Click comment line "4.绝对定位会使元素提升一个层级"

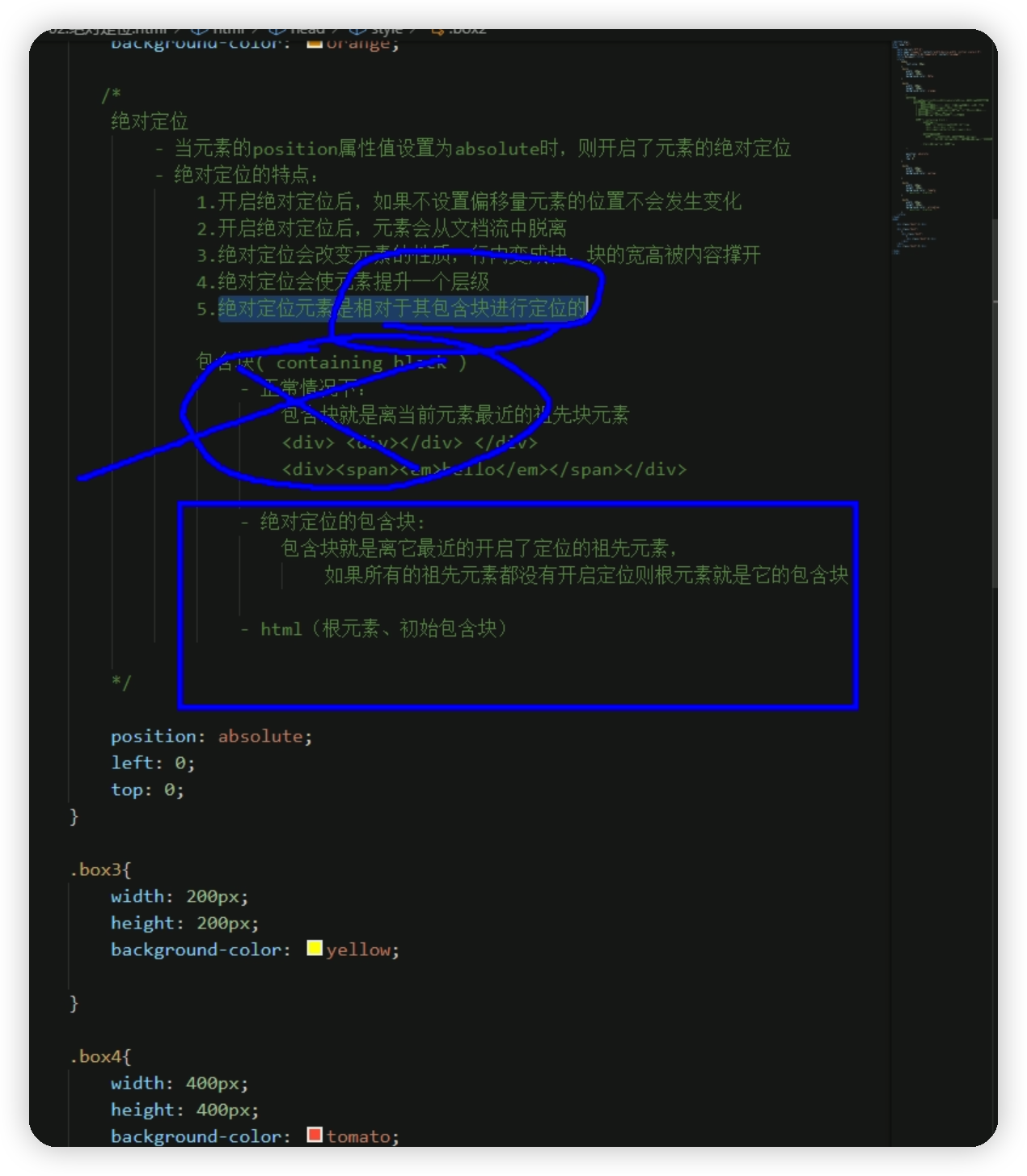pyautogui.click(x=343, y=281)
